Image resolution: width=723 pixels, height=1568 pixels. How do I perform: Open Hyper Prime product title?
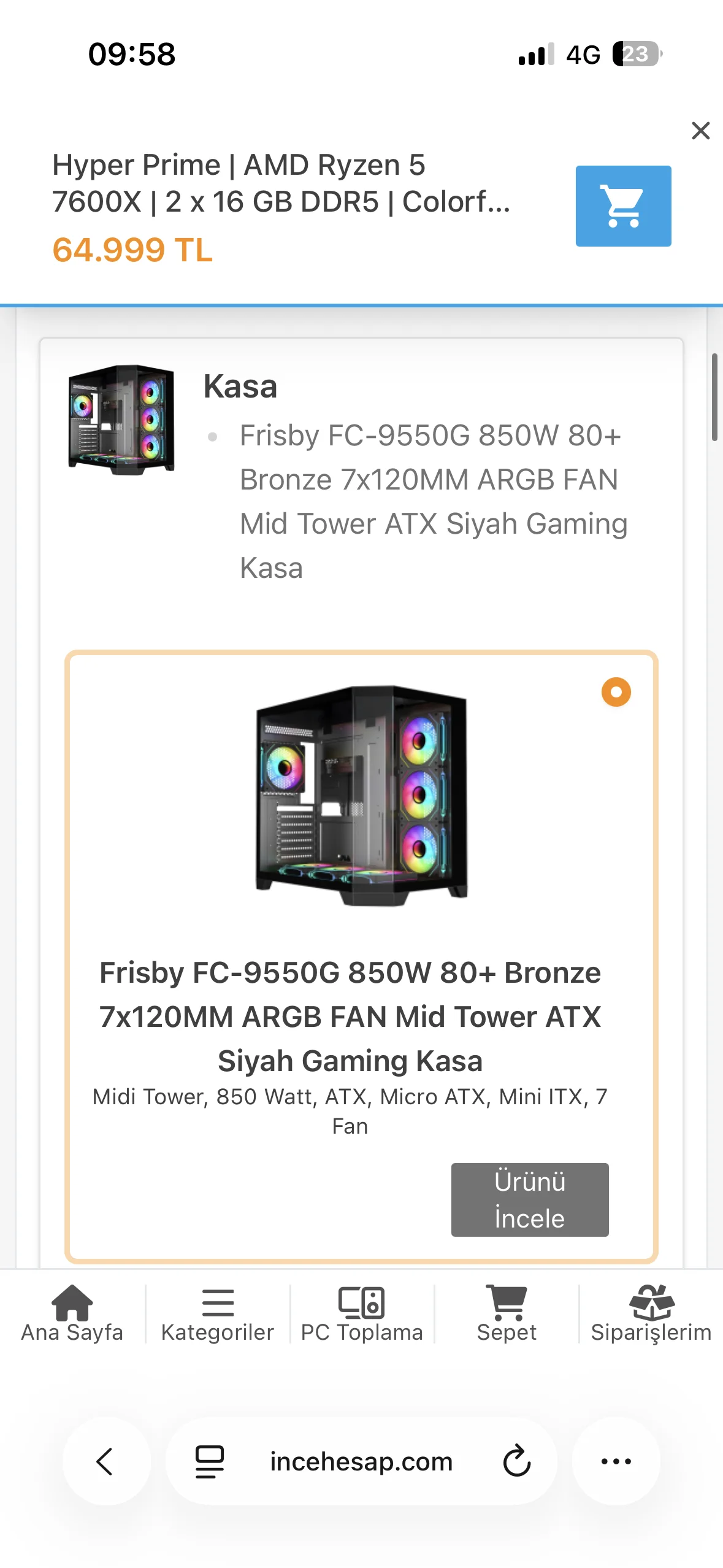point(281,183)
